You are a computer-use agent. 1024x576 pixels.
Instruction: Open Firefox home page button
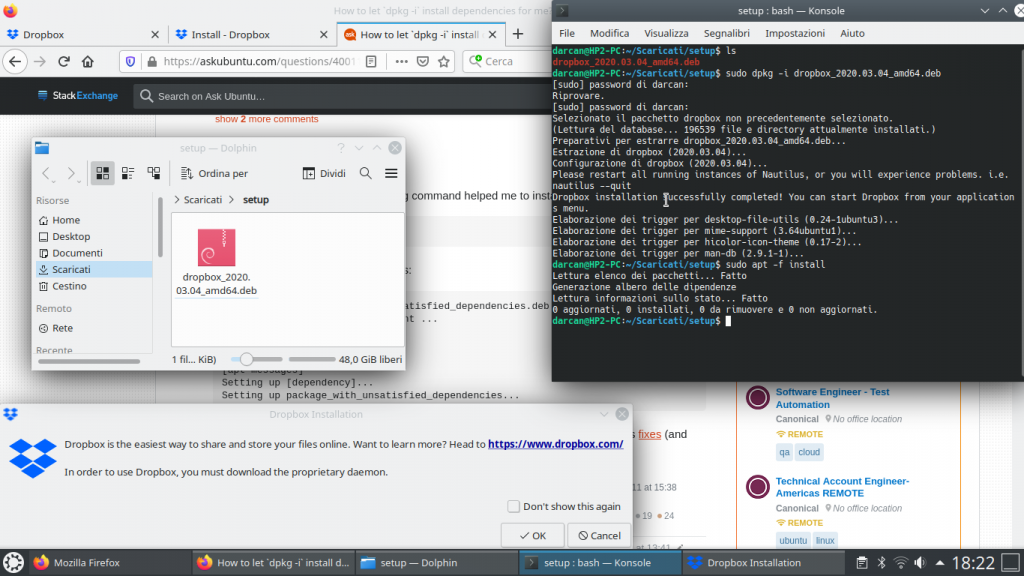(x=88, y=61)
